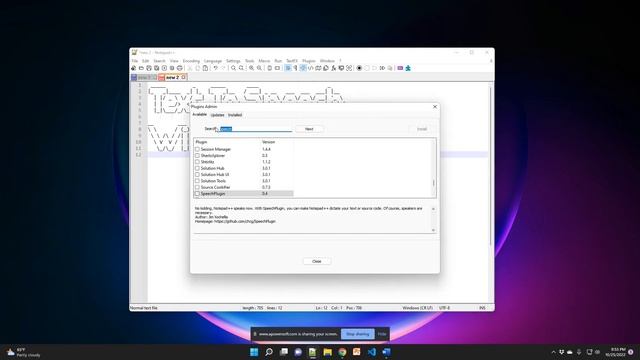This screenshot has width=640, height=360.
Task: Click the Stop sharing button
Action: coord(358,334)
